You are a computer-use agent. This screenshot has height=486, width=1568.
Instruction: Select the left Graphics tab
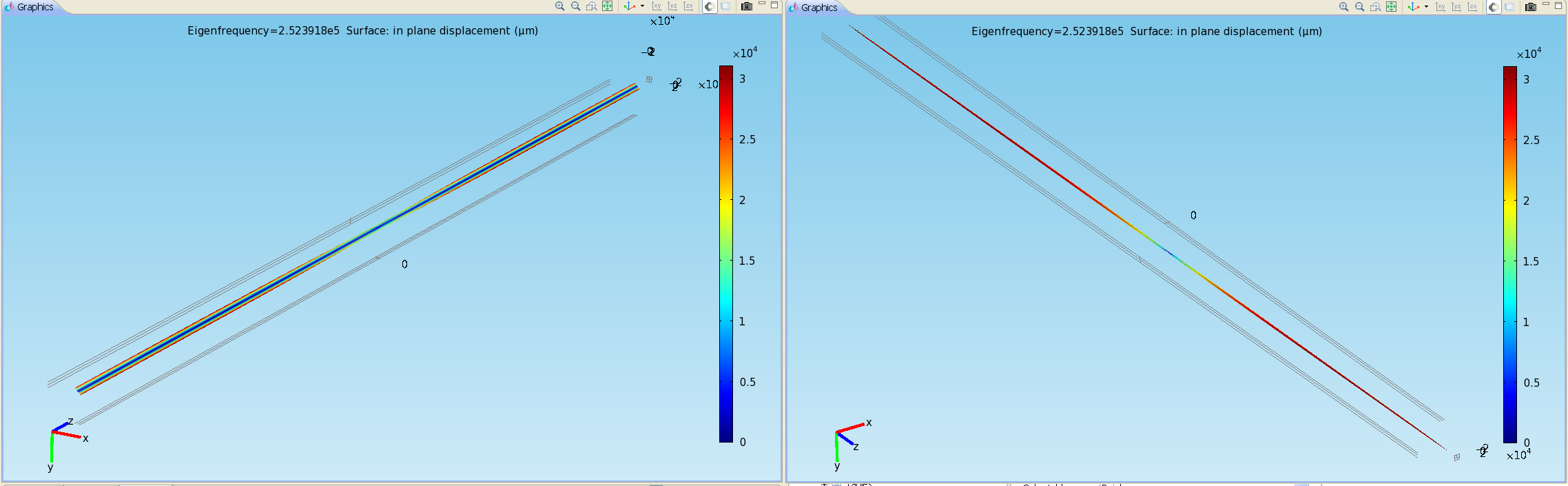34,7
